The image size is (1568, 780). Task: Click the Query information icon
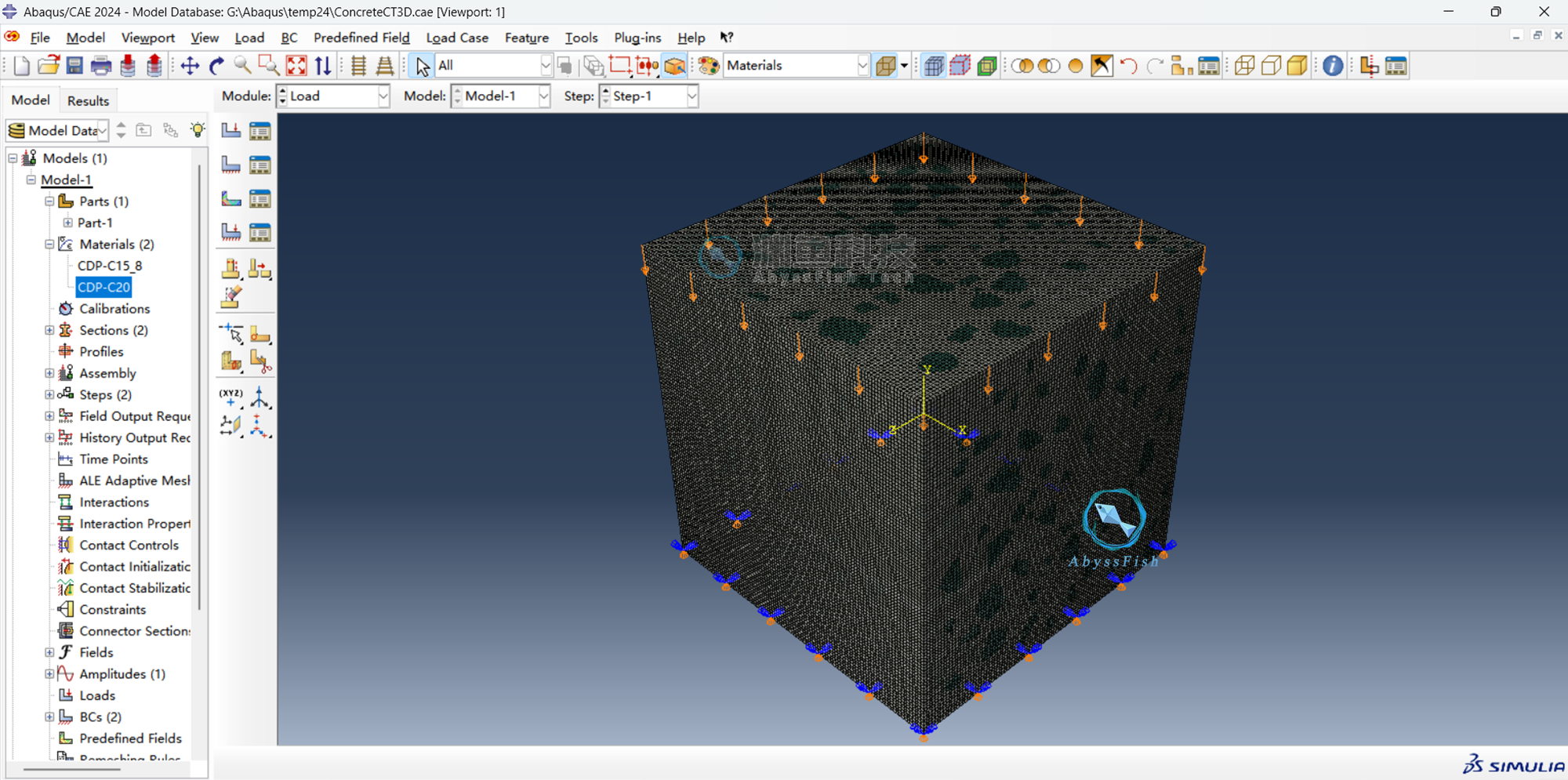pyautogui.click(x=1332, y=66)
